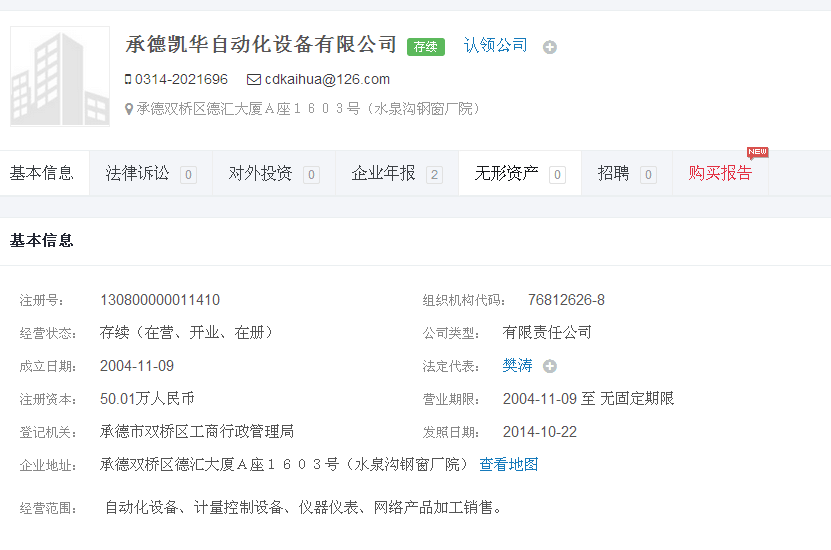The width and height of the screenshot is (831, 550).
Task: Open the 招聘 tab
Action: tap(613, 173)
